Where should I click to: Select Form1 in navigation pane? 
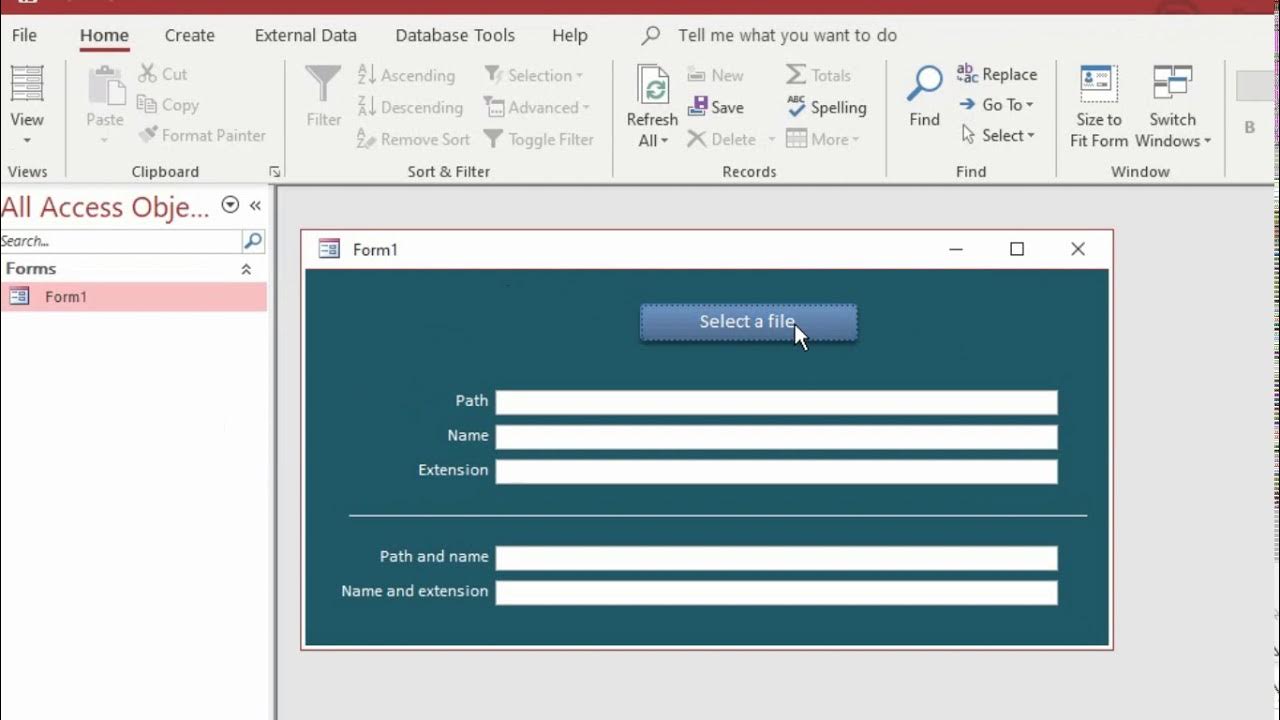pos(133,297)
